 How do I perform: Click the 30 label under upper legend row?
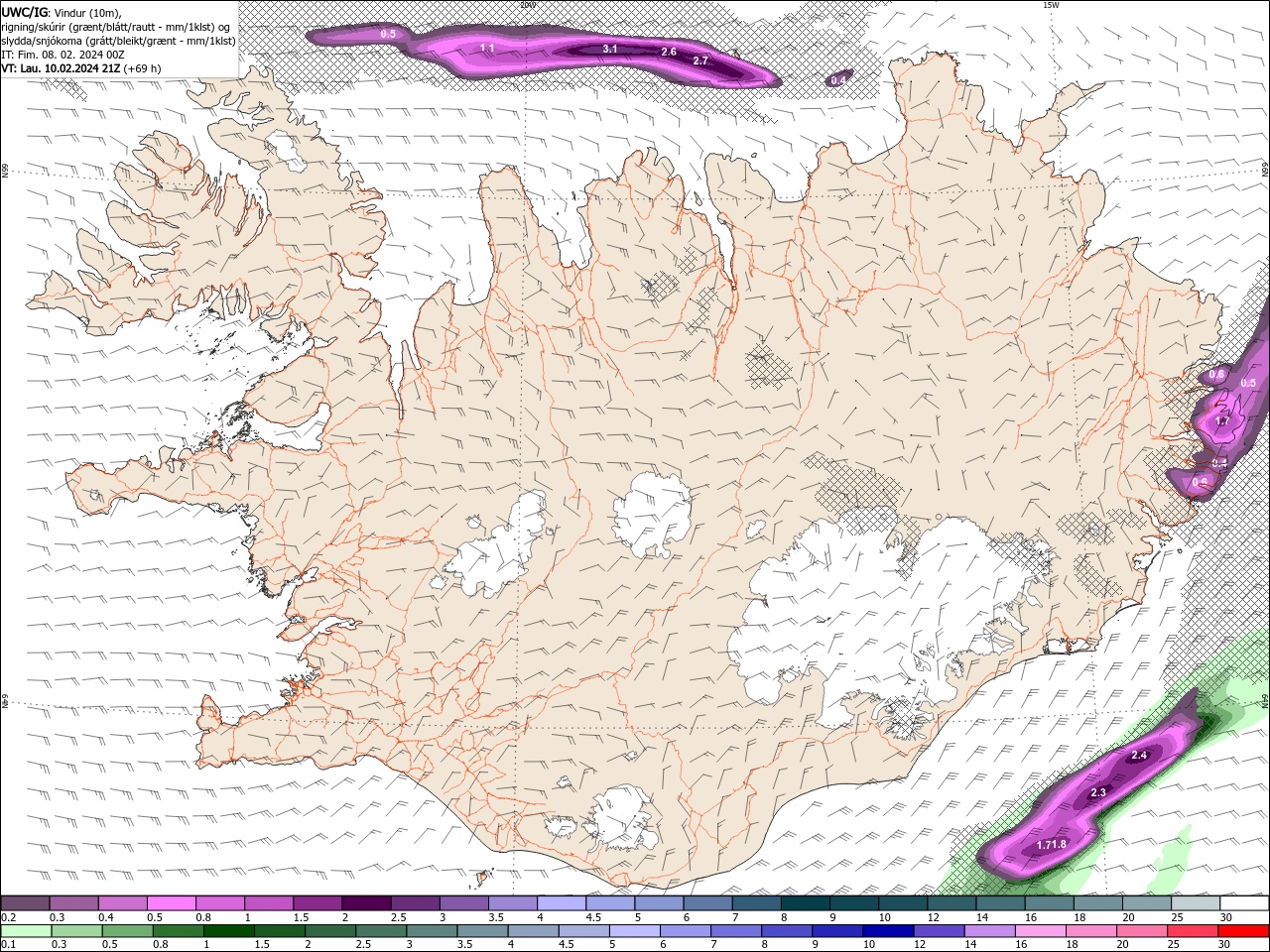1225,917
